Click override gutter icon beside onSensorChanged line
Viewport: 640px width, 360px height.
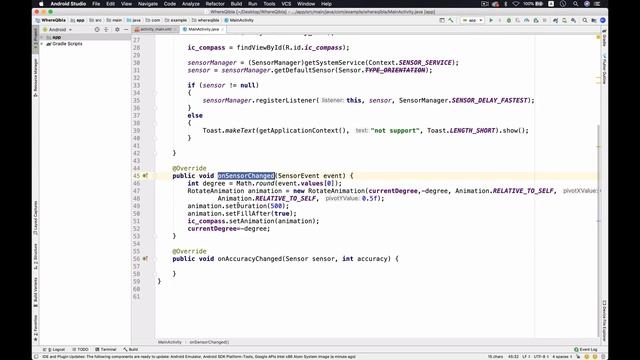(145, 176)
